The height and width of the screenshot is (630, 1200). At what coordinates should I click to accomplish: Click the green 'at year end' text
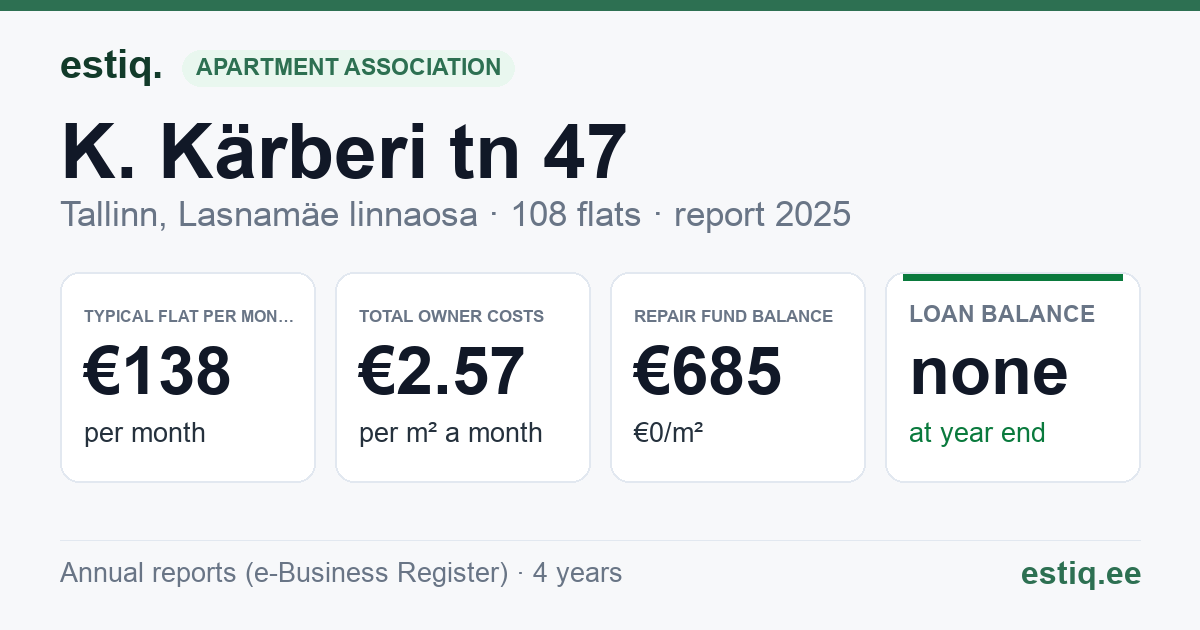pos(977,433)
